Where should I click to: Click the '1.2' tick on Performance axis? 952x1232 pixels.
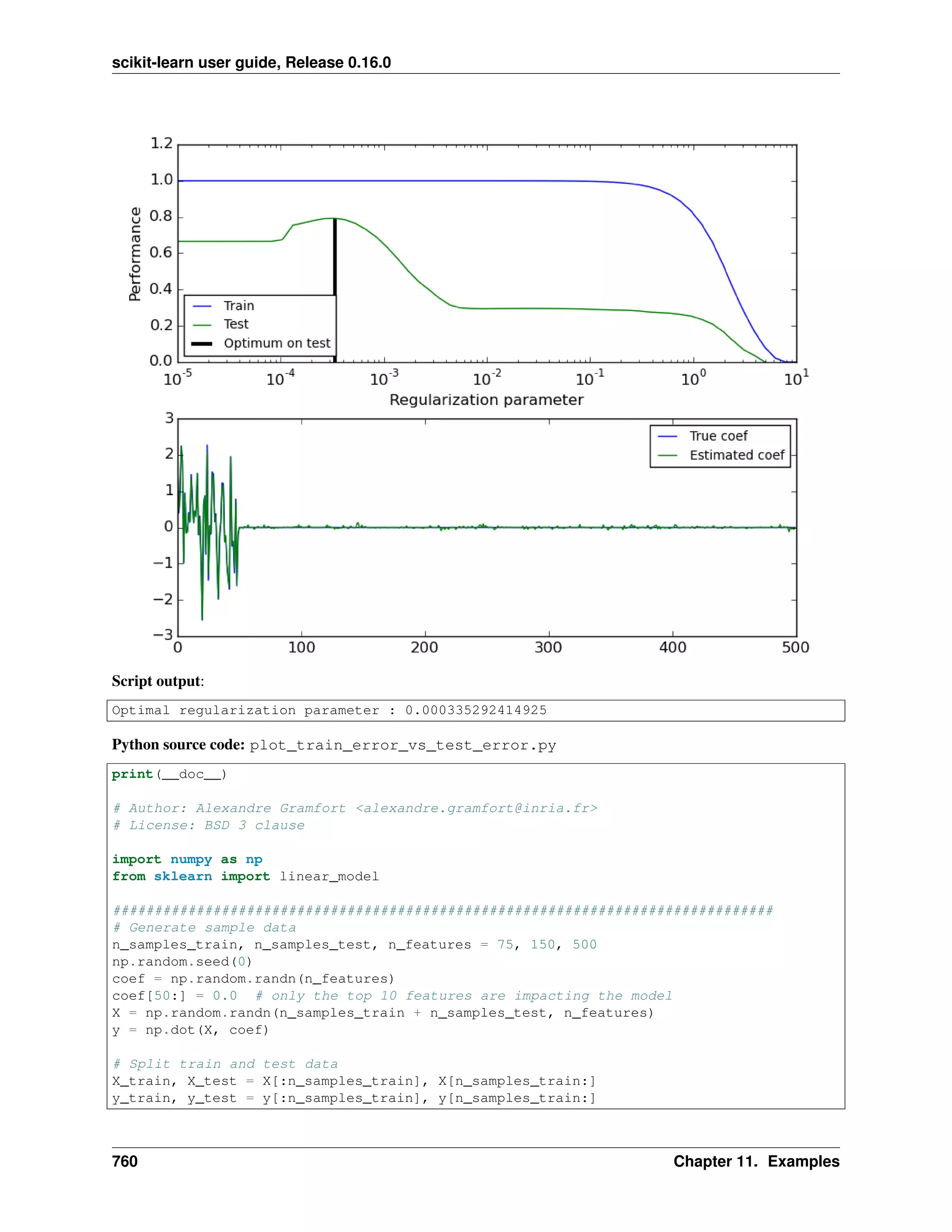click(161, 143)
